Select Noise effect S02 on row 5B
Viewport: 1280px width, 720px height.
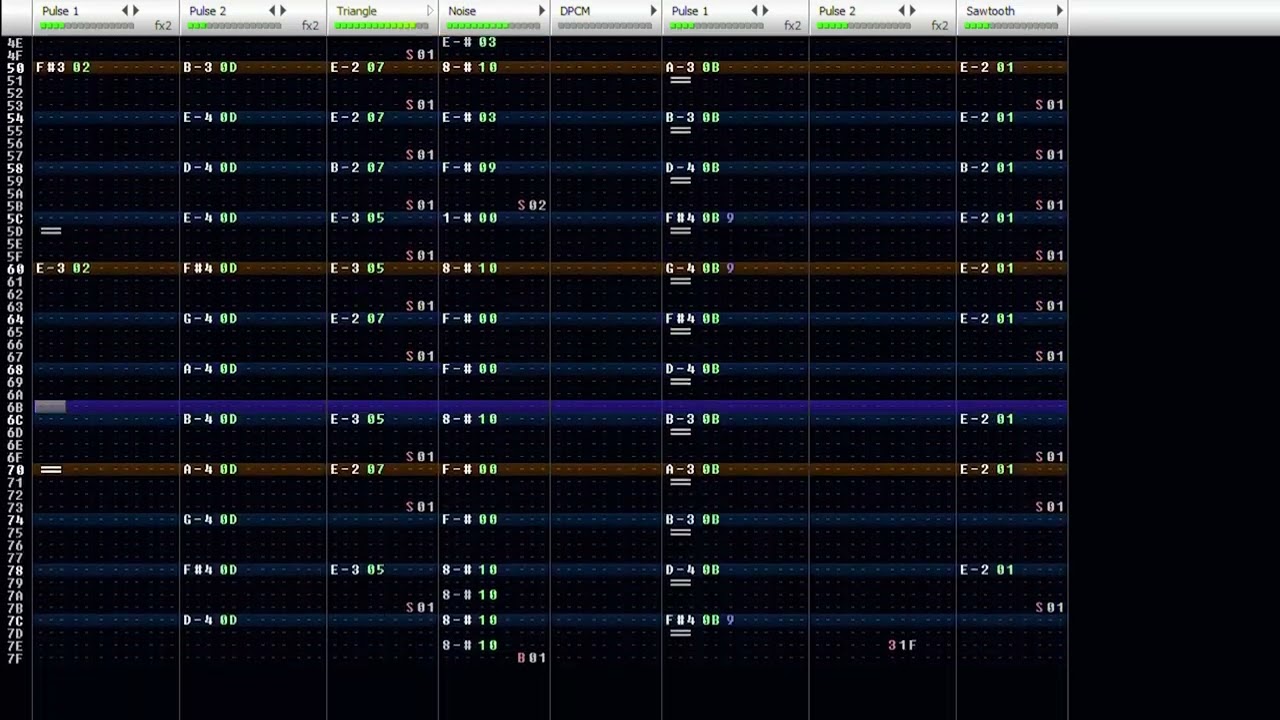pyautogui.click(x=532, y=205)
